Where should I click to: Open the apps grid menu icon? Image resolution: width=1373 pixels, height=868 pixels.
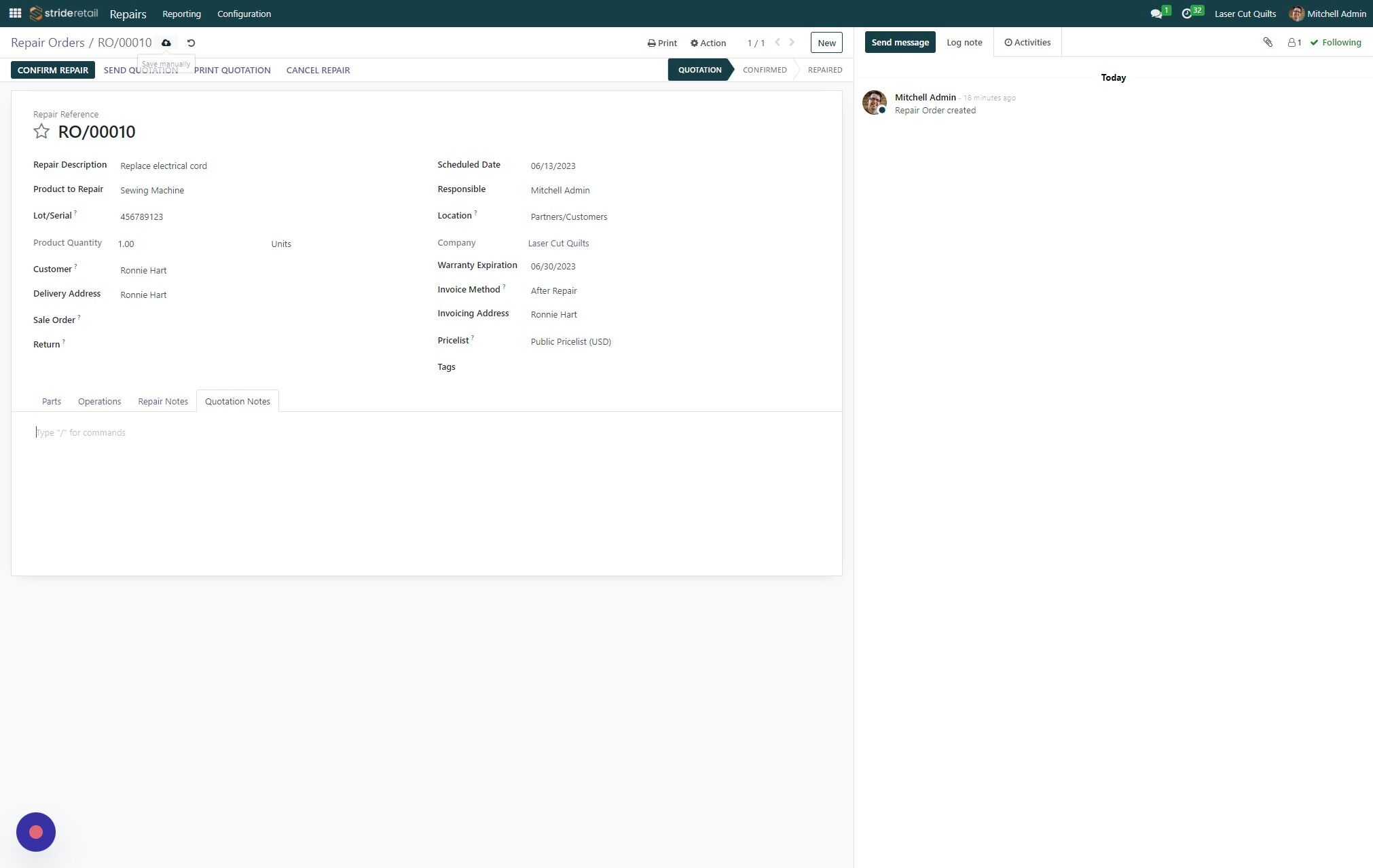15,14
